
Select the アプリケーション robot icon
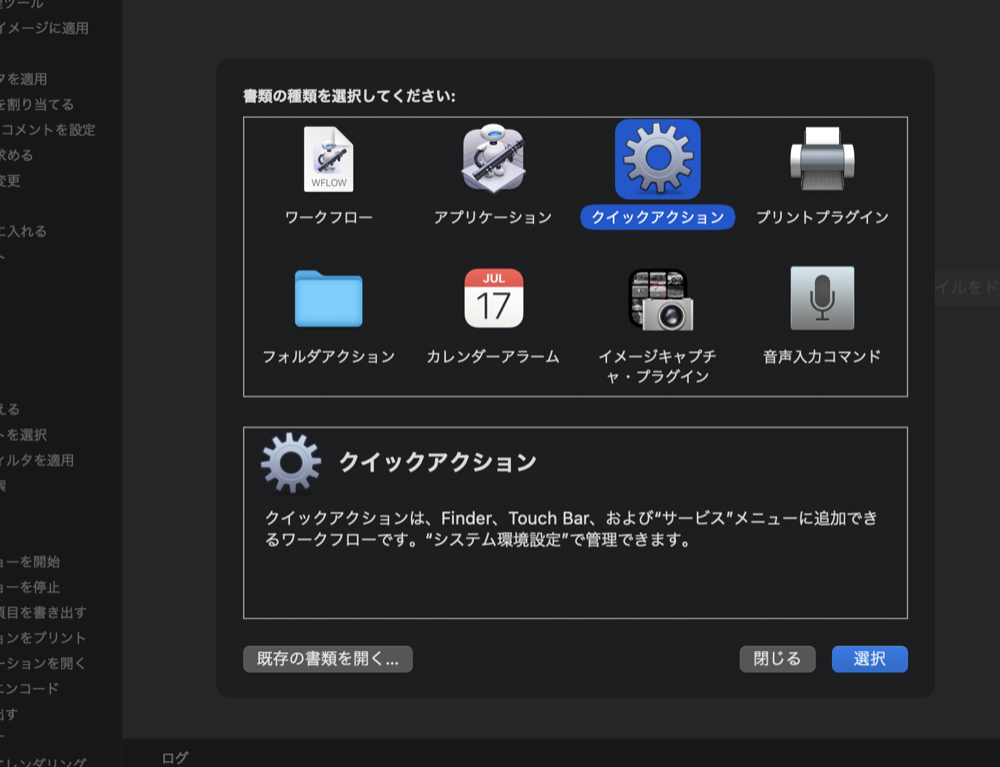[x=495, y=159]
